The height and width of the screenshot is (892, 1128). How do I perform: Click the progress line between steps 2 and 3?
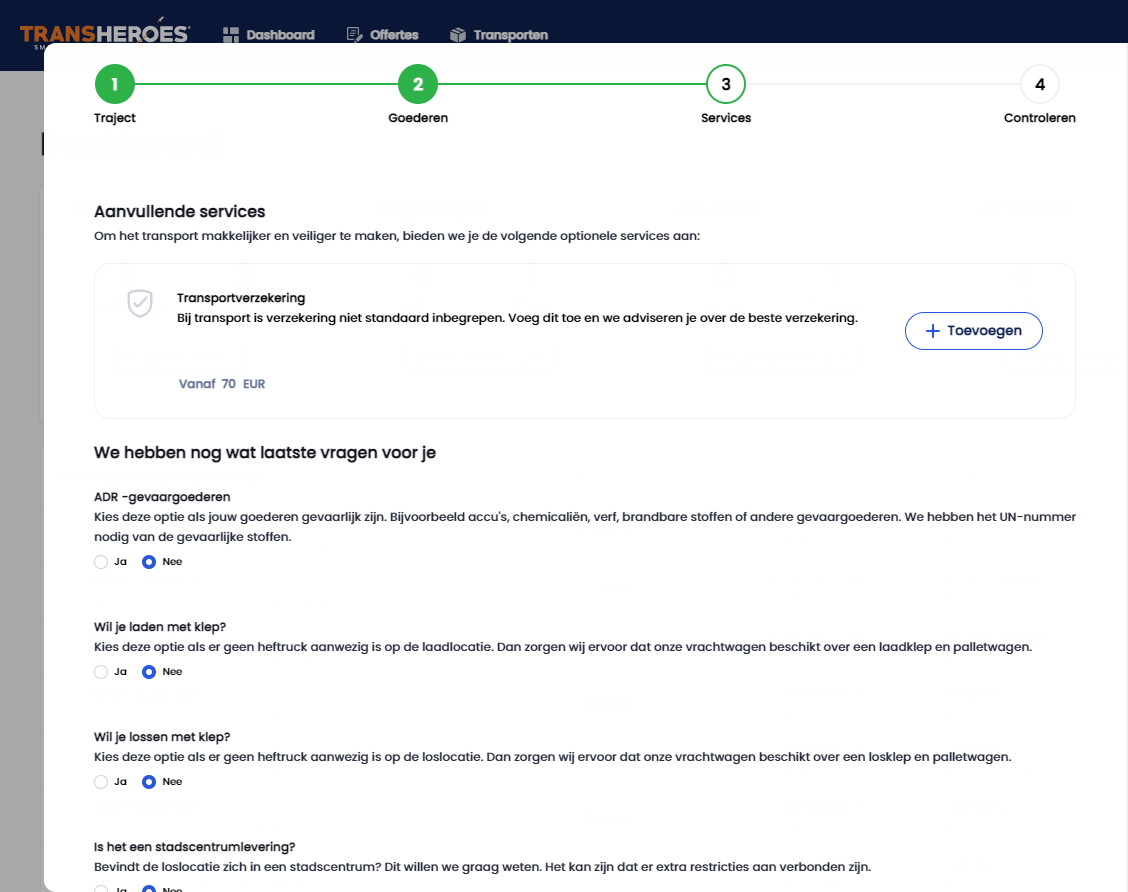pos(572,85)
